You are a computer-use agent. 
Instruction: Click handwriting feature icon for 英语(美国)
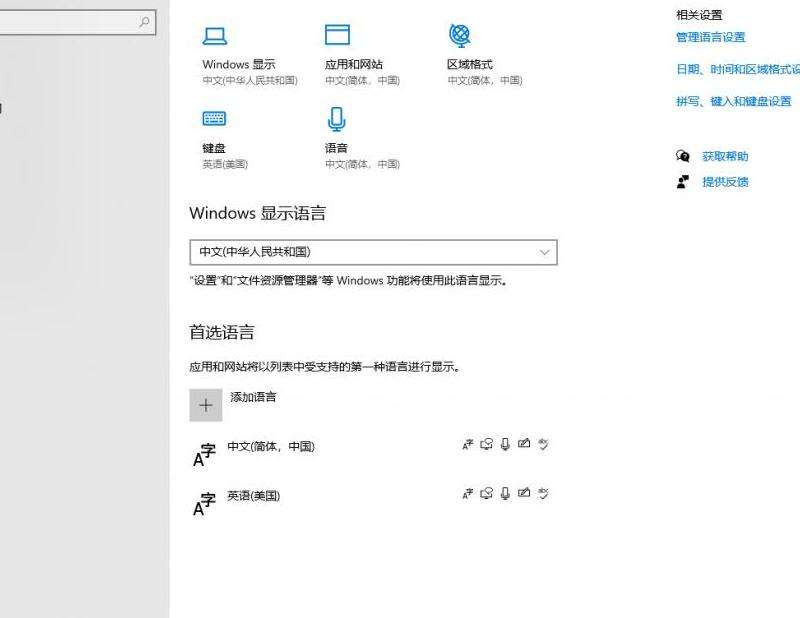pos(524,492)
